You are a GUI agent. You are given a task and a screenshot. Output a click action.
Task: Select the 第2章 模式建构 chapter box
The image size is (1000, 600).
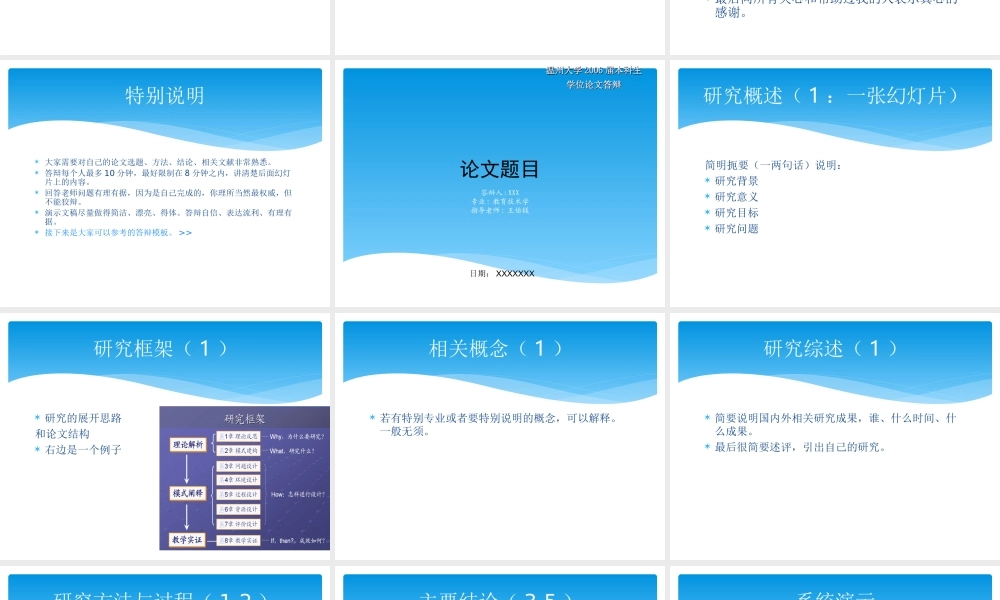point(237,451)
